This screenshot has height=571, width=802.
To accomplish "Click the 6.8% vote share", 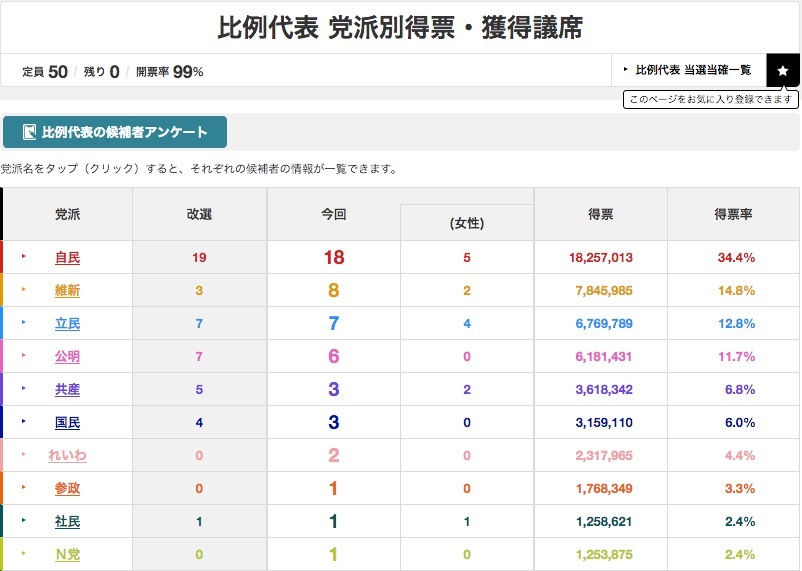I will [x=740, y=389].
